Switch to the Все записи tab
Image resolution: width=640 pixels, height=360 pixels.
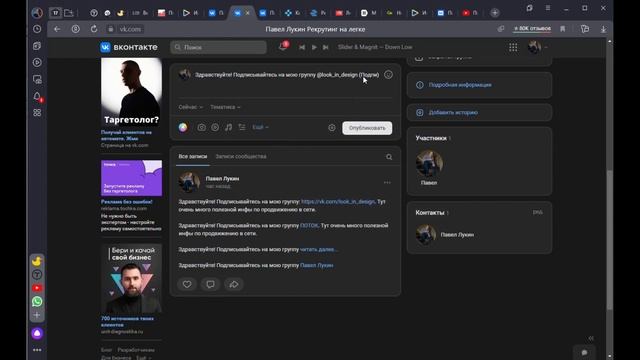tap(193, 156)
